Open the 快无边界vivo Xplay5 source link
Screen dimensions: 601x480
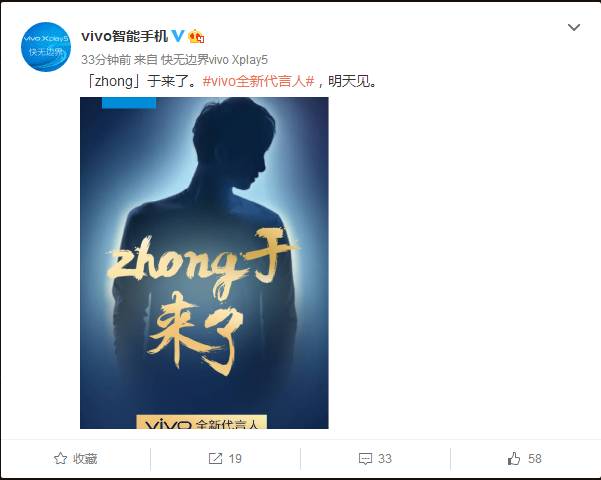(x=214, y=60)
